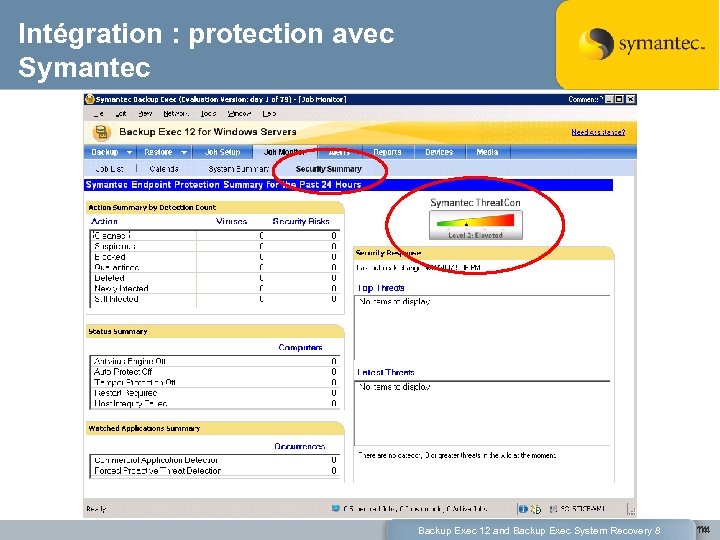This screenshot has height=540, width=720.
Task: Select the Antivirus Engine Off row
Action: click(x=215, y=361)
